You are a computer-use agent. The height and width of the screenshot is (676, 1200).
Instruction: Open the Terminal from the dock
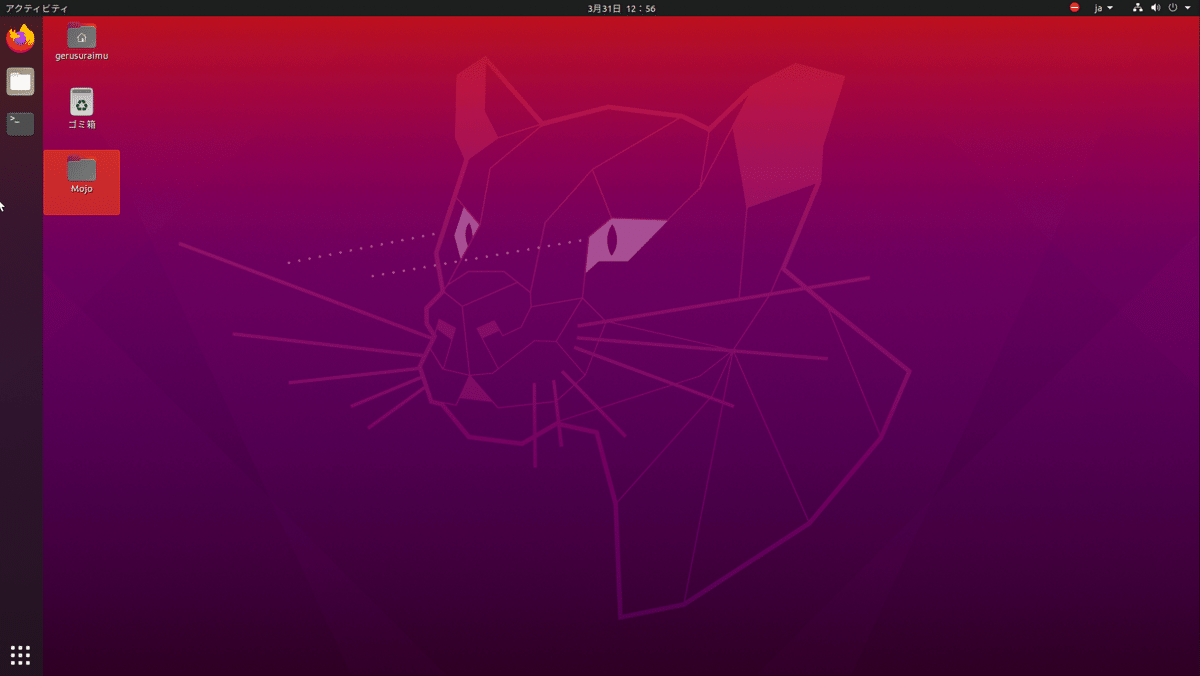click(x=20, y=124)
